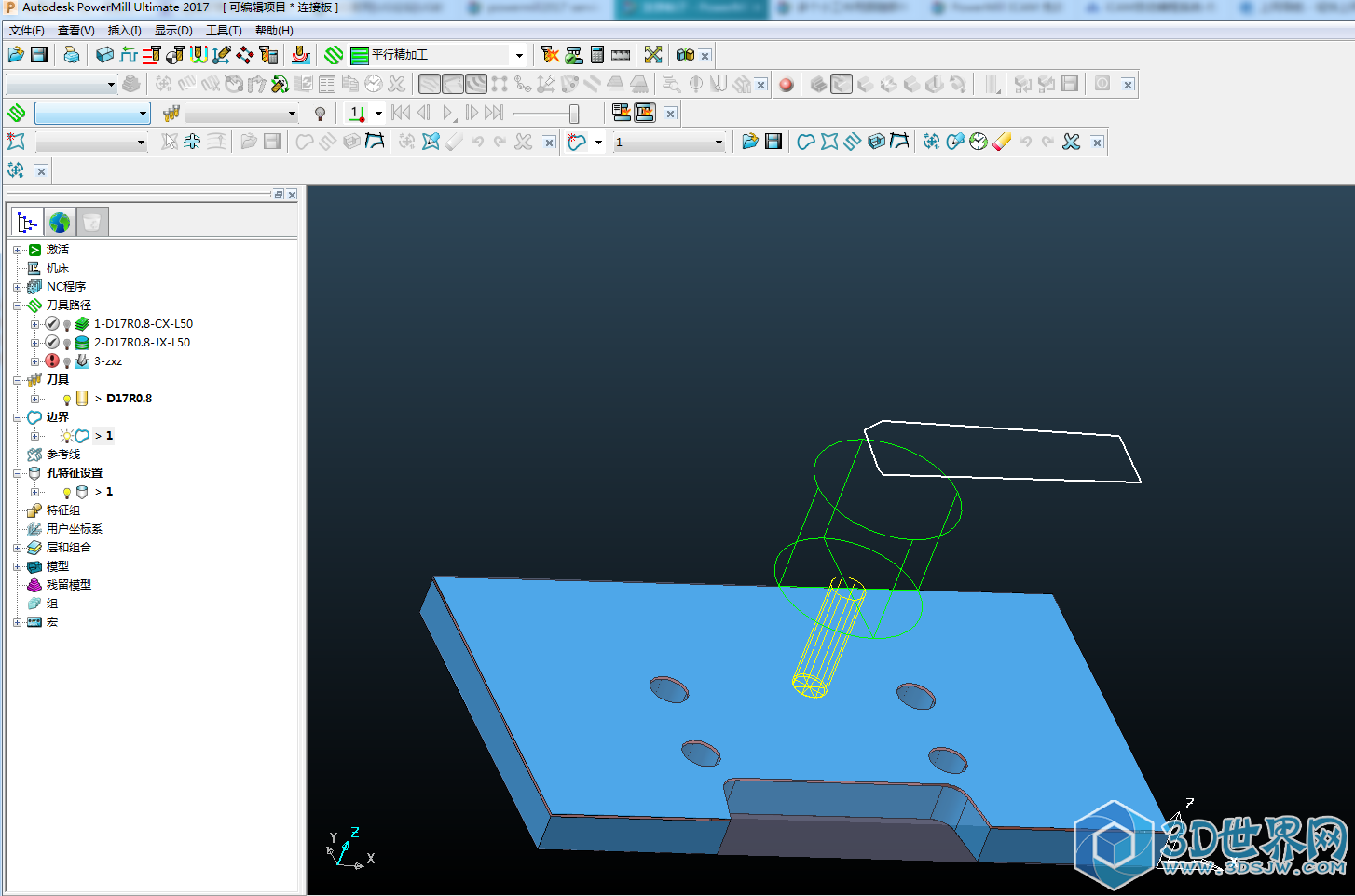This screenshot has width=1355, height=896.
Task: Select the 机床 tree item
Action: click(x=58, y=268)
